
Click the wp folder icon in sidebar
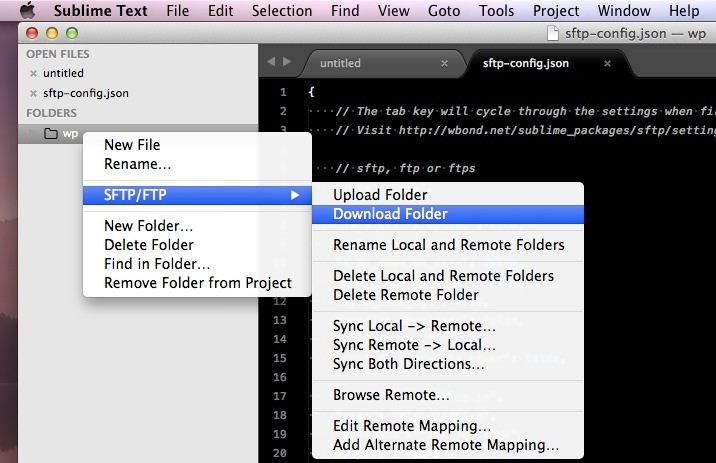51,133
